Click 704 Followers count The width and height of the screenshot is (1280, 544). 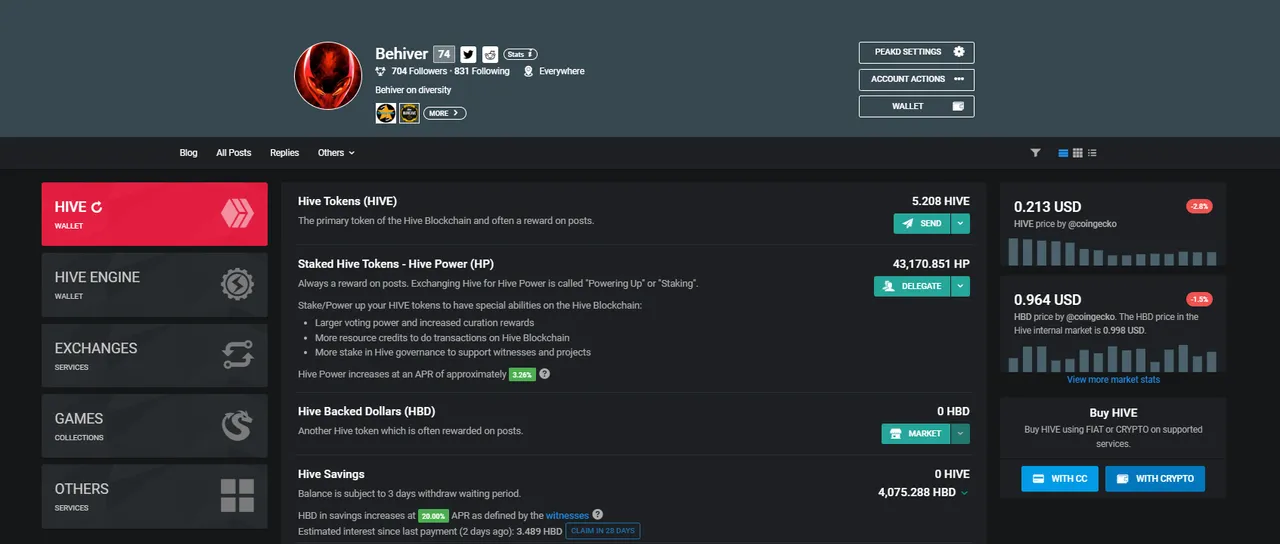[x=420, y=71]
